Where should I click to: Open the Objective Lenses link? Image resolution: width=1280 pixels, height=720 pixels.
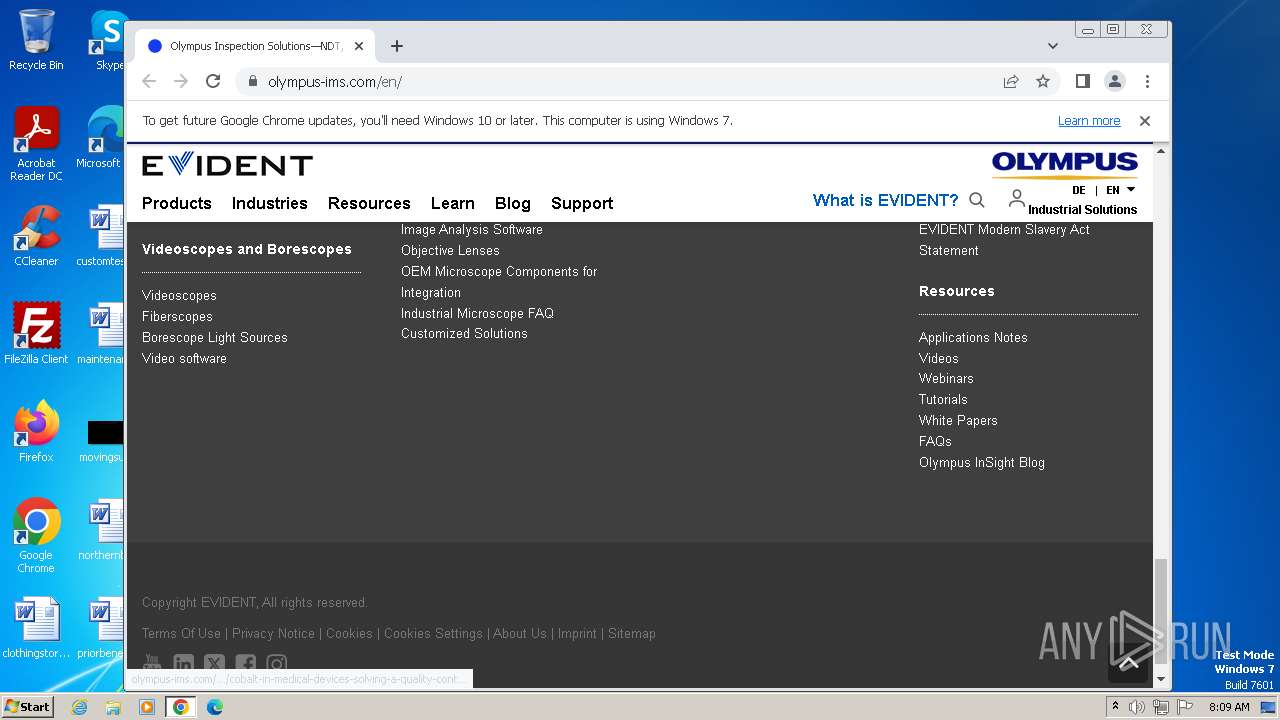pos(450,250)
